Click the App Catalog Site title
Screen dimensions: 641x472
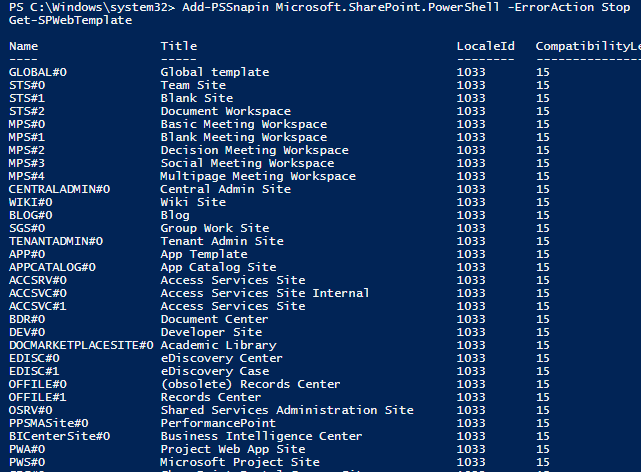click(218, 267)
